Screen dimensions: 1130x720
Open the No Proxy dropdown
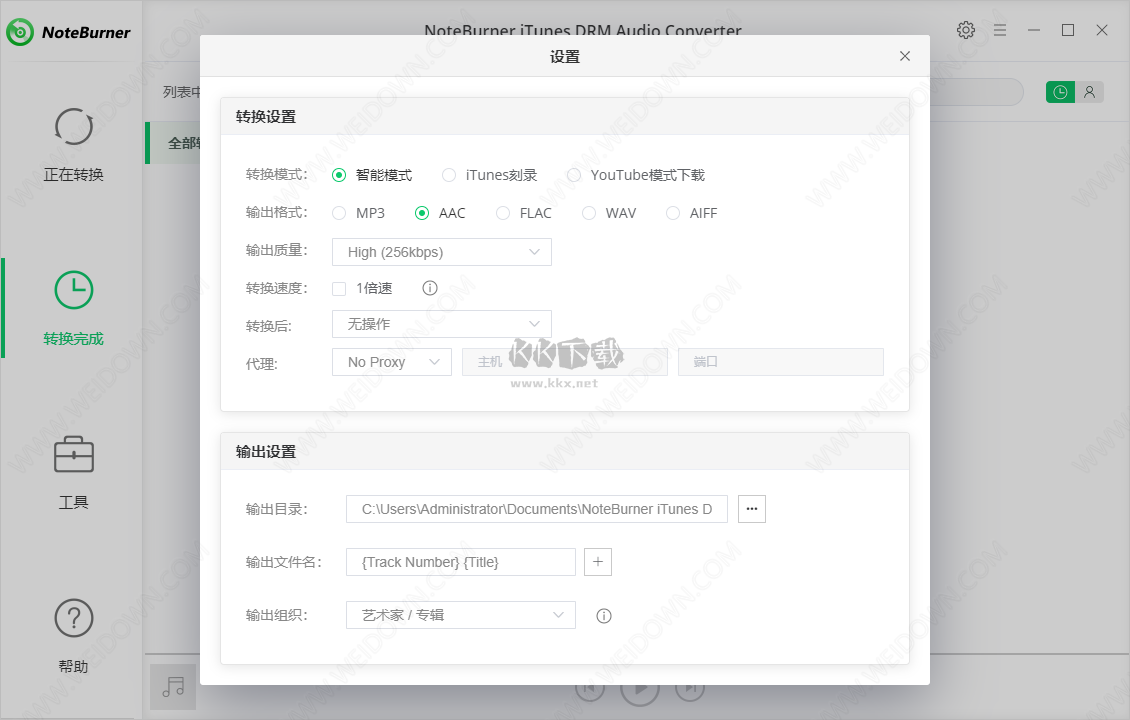click(391, 361)
